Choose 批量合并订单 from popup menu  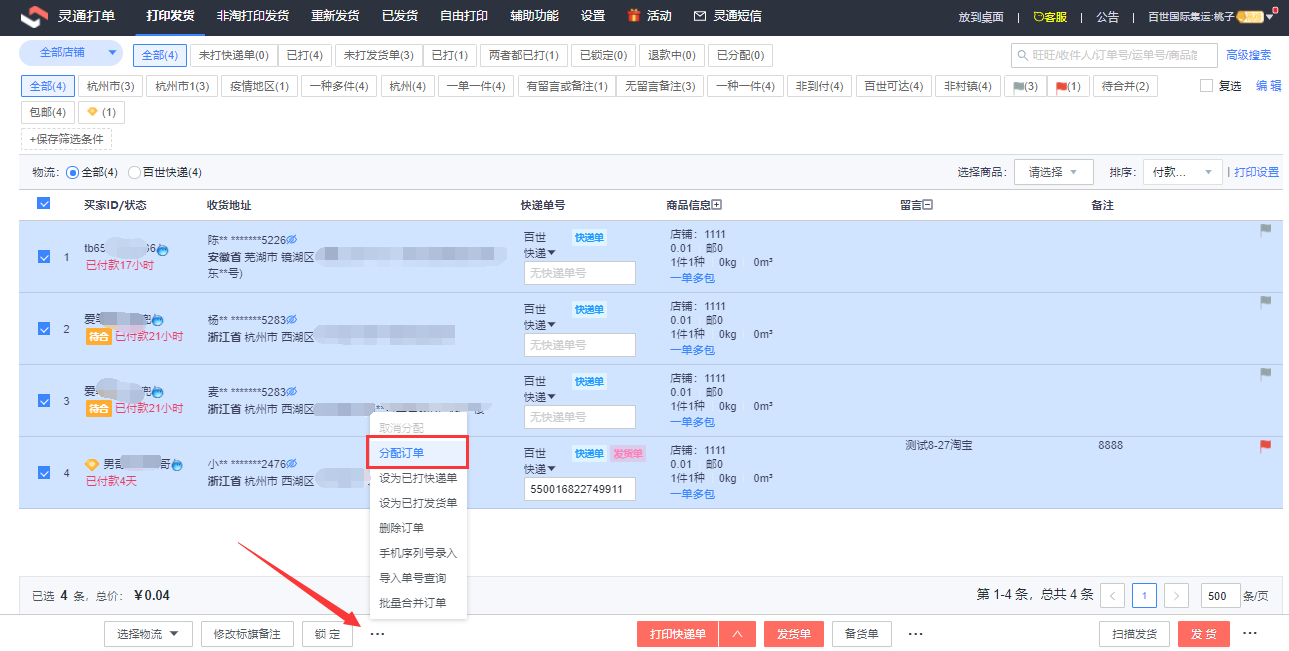click(x=412, y=603)
